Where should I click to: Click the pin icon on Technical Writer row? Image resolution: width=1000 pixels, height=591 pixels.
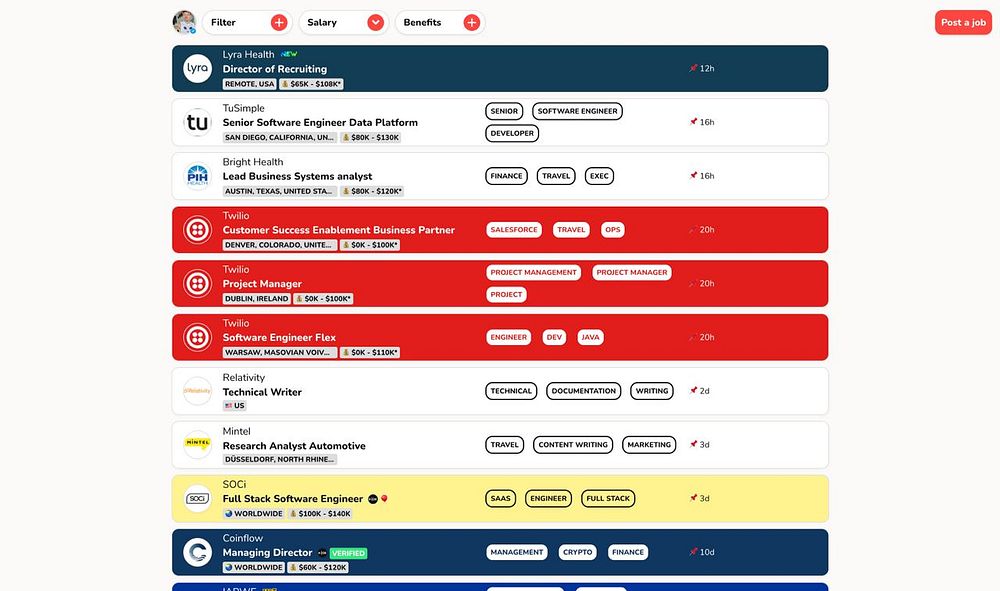pos(693,391)
